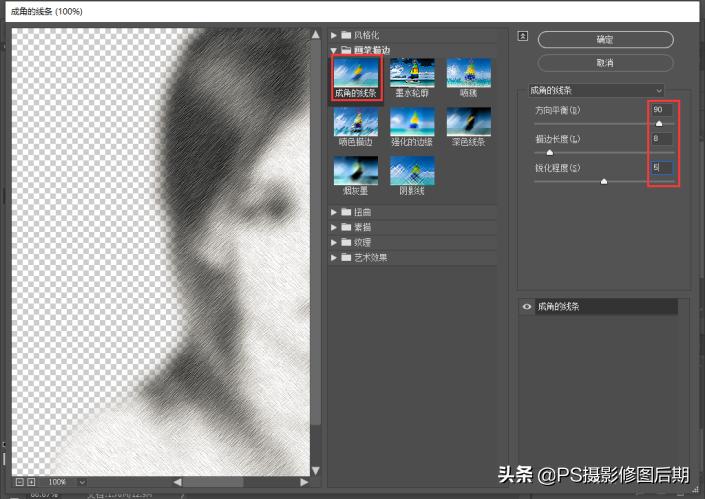Select the 深色线条 filter thumbnail

coord(469,122)
